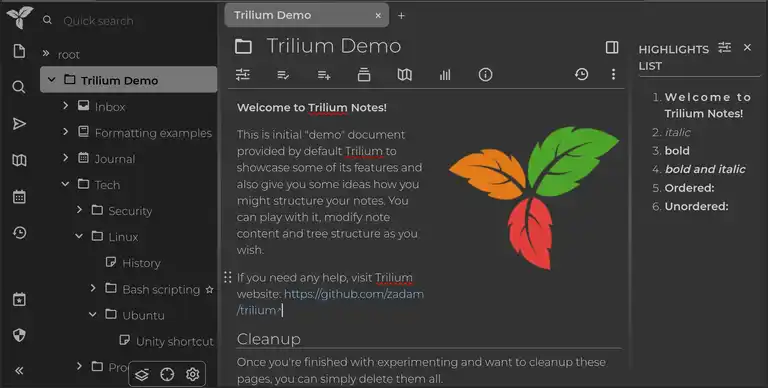Click the Trilium leaf logo menu

[x=20, y=17]
